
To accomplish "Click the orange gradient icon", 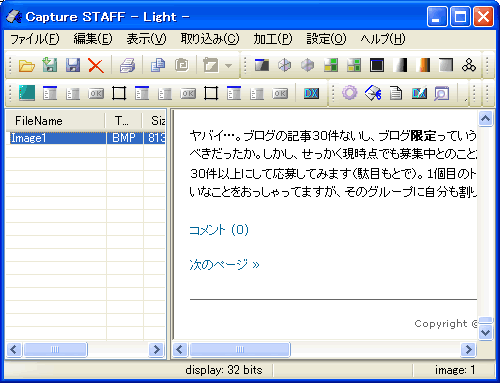I will (x=423, y=65).
